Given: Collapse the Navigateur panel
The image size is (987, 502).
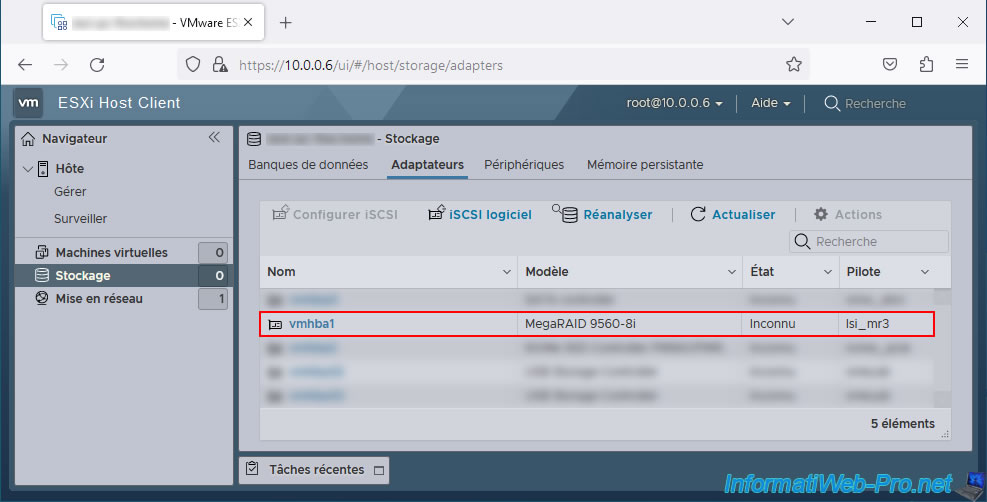Looking at the screenshot, I should pyautogui.click(x=214, y=137).
